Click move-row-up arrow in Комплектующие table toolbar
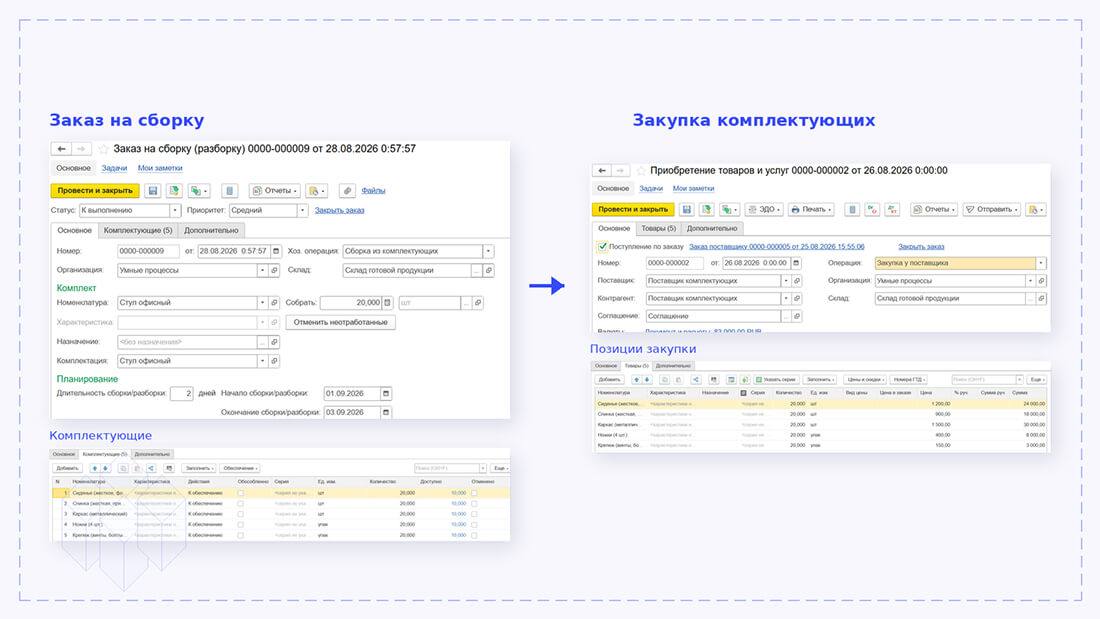This screenshot has width=1100, height=619. [95, 468]
